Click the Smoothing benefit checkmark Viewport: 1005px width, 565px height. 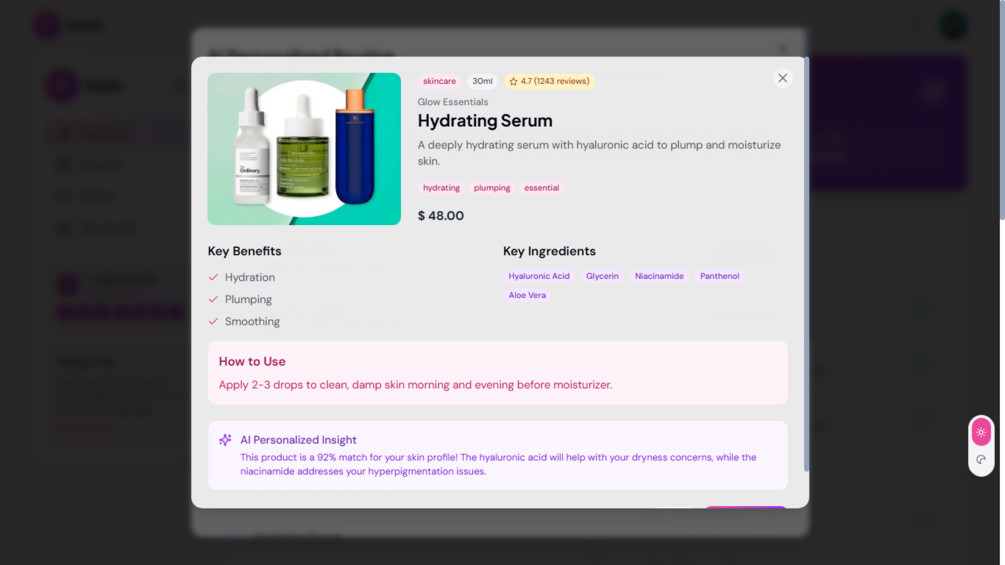(213, 322)
